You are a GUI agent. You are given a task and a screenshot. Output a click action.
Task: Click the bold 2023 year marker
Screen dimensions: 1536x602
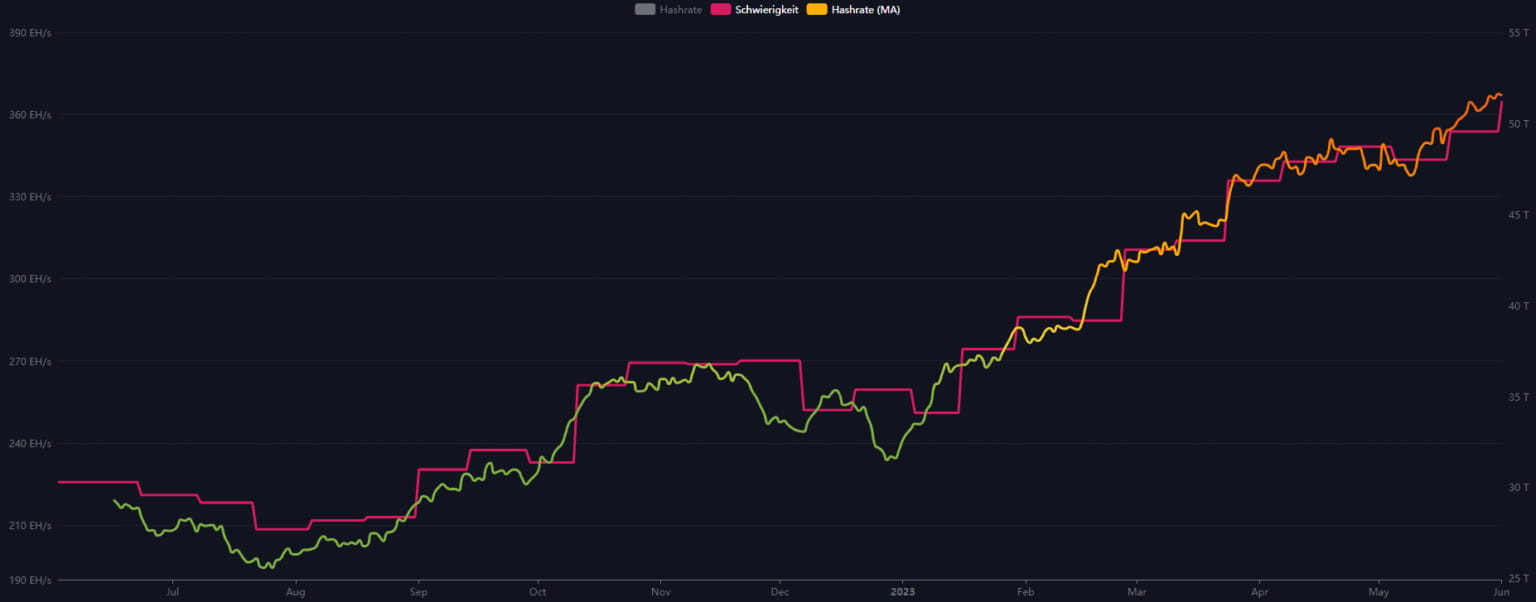pyautogui.click(x=902, y=592)
